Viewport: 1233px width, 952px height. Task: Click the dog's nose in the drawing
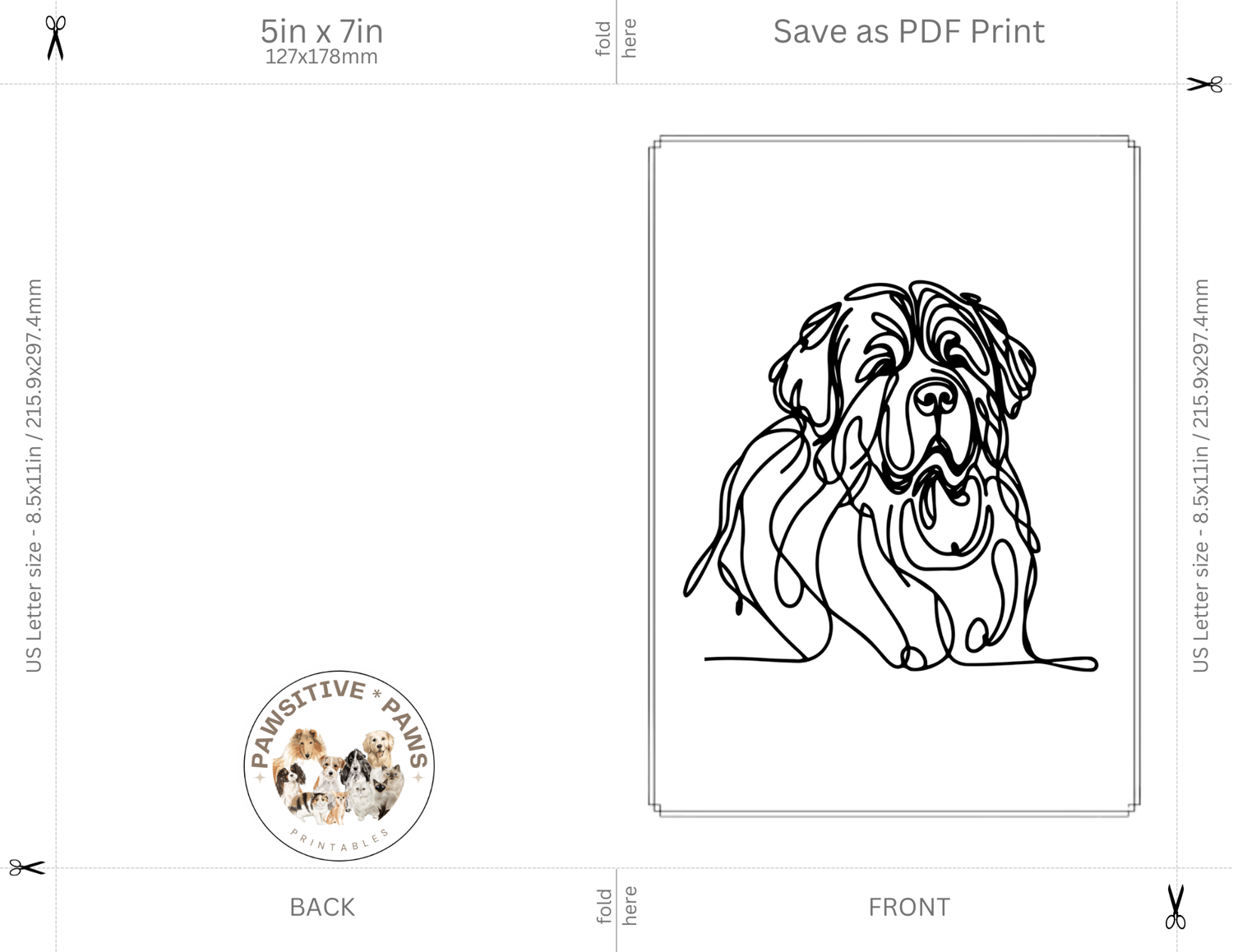936,399
